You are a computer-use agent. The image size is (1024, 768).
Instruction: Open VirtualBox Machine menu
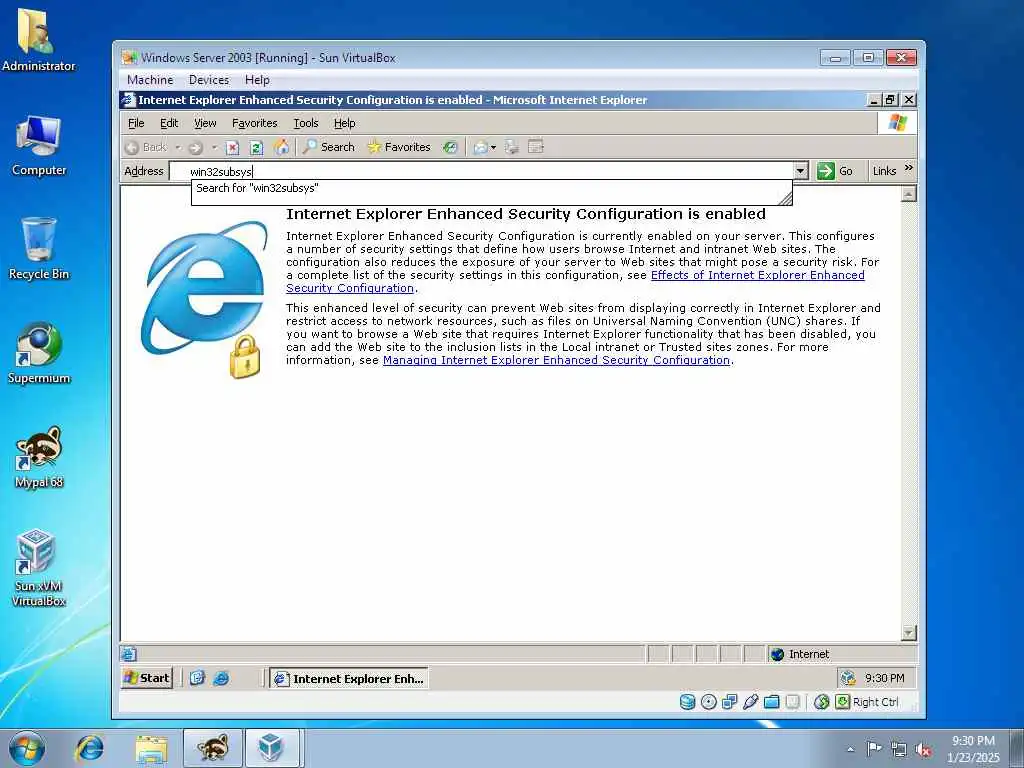[150, 80]
